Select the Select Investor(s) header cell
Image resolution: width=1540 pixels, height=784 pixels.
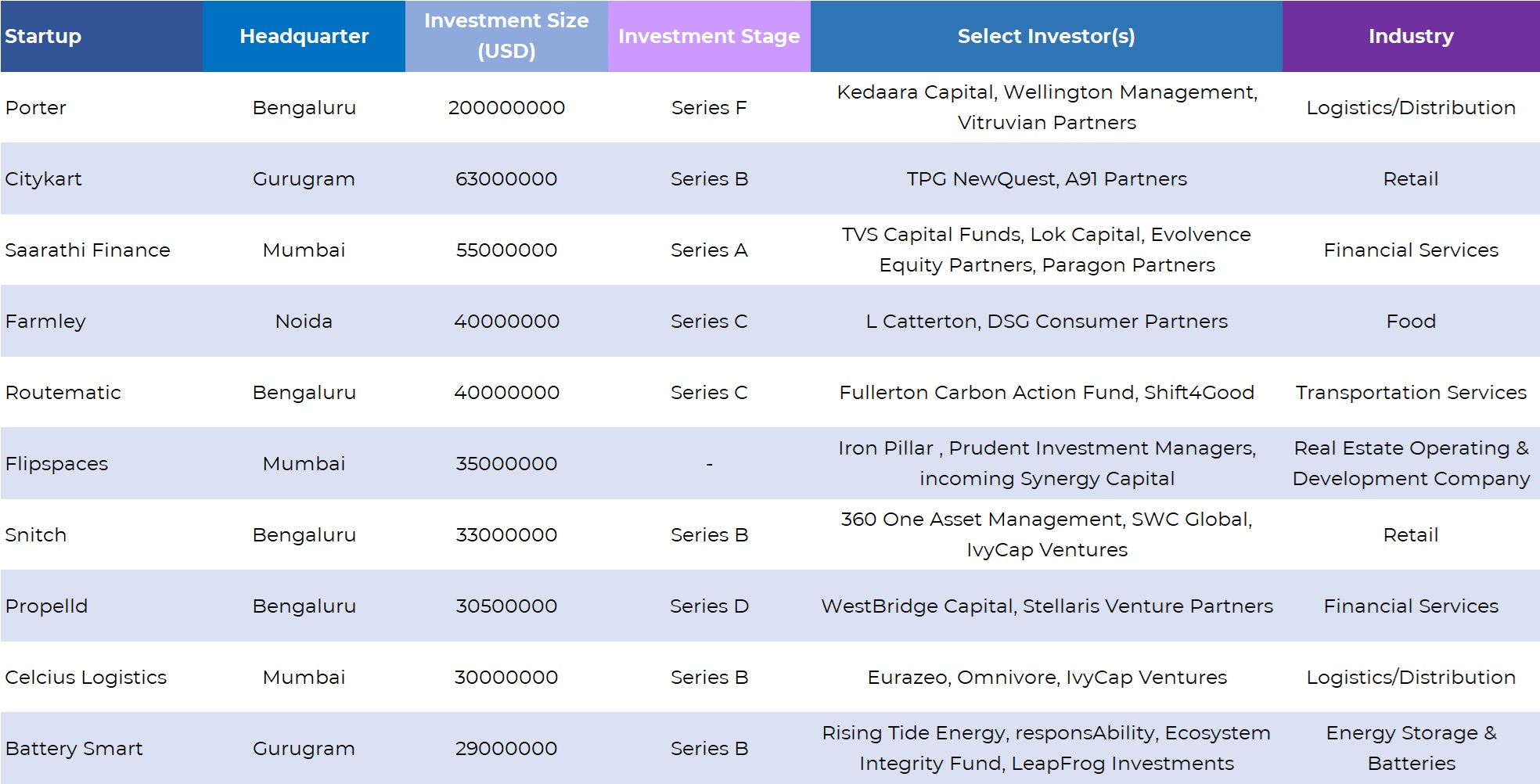1046,36
